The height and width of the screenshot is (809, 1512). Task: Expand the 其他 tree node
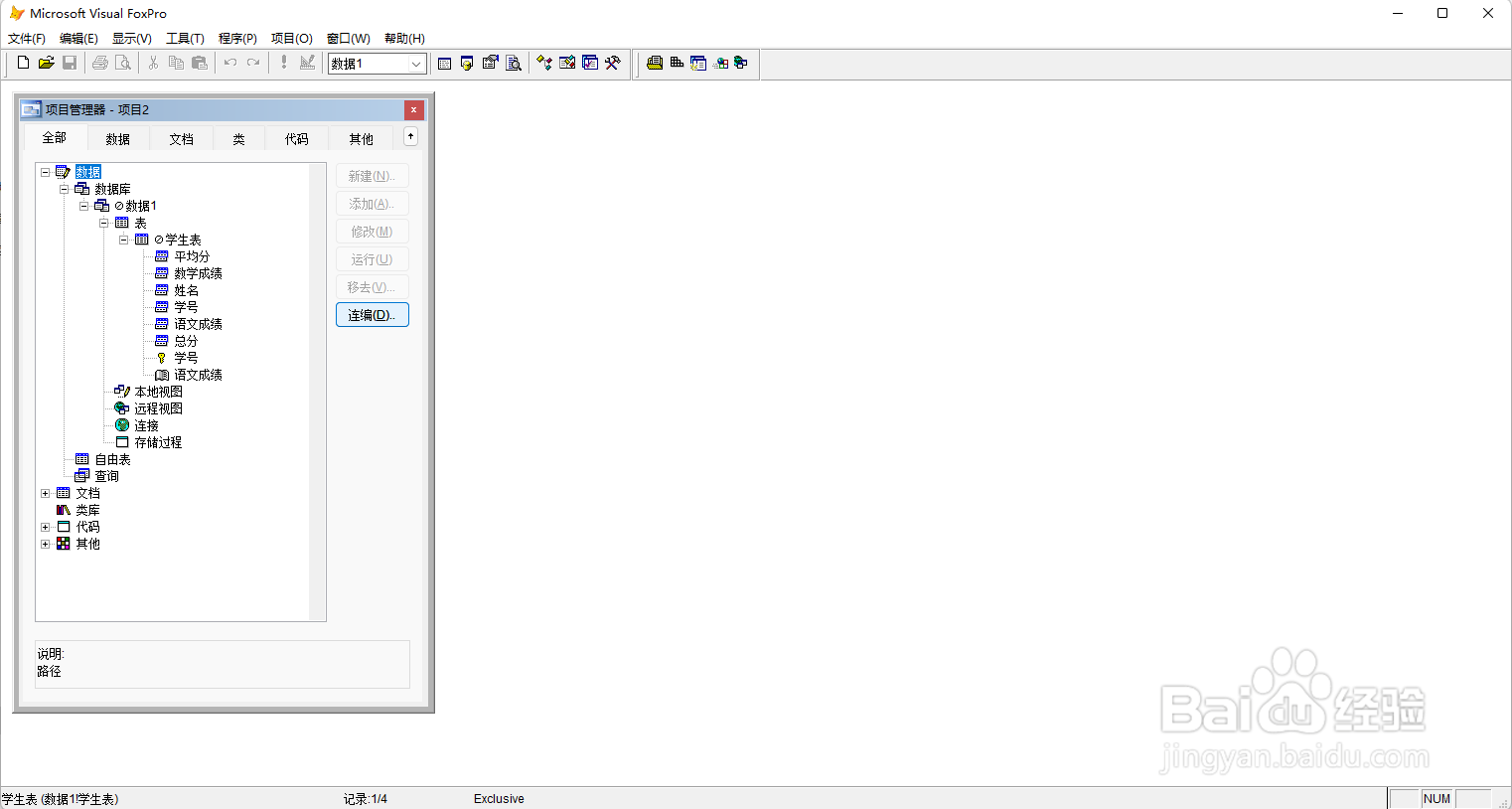(x=45, y=544)
